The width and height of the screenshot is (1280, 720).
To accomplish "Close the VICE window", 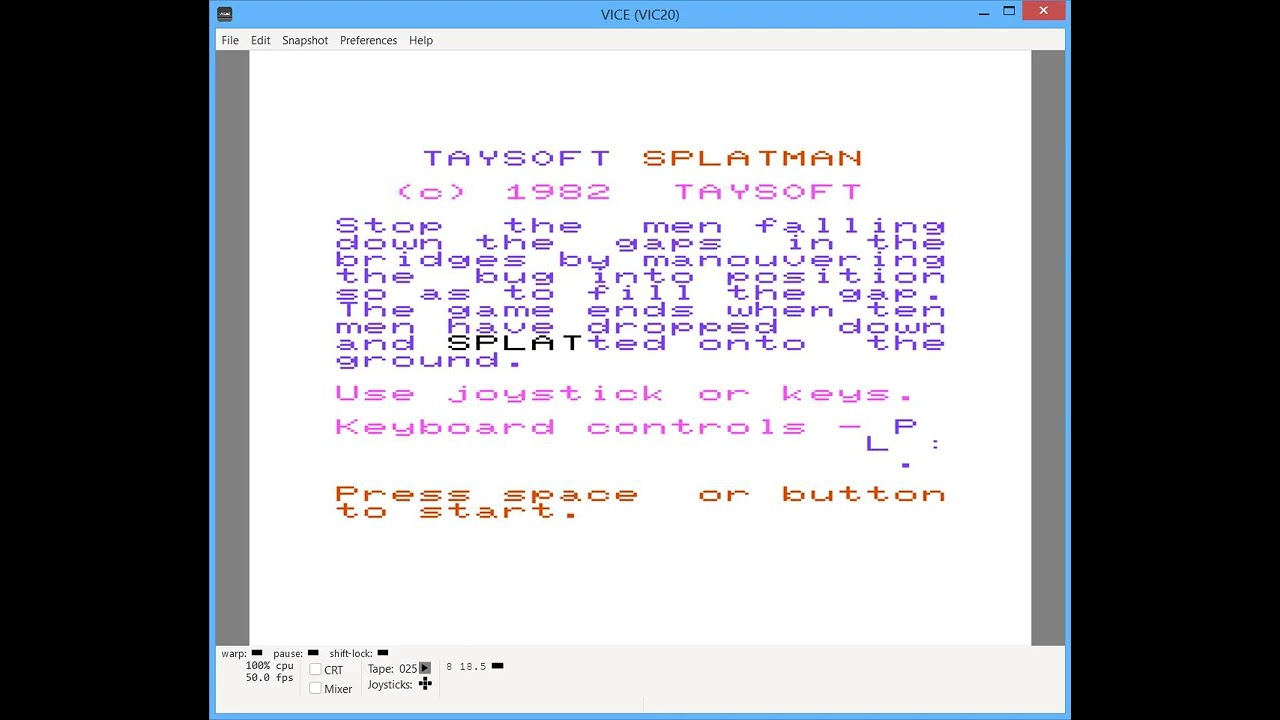I will click(x=1044, y=11).
